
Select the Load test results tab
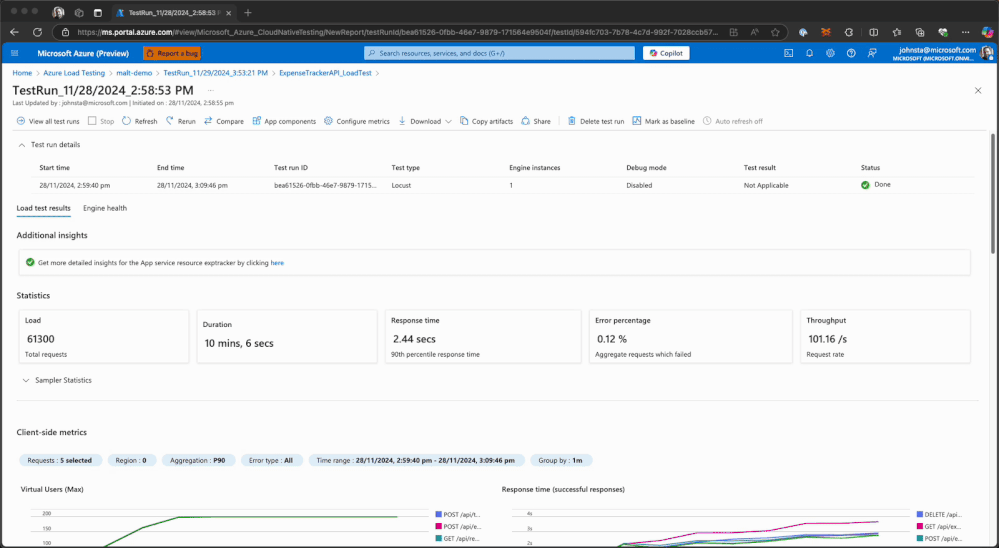(x=43, y=208)
